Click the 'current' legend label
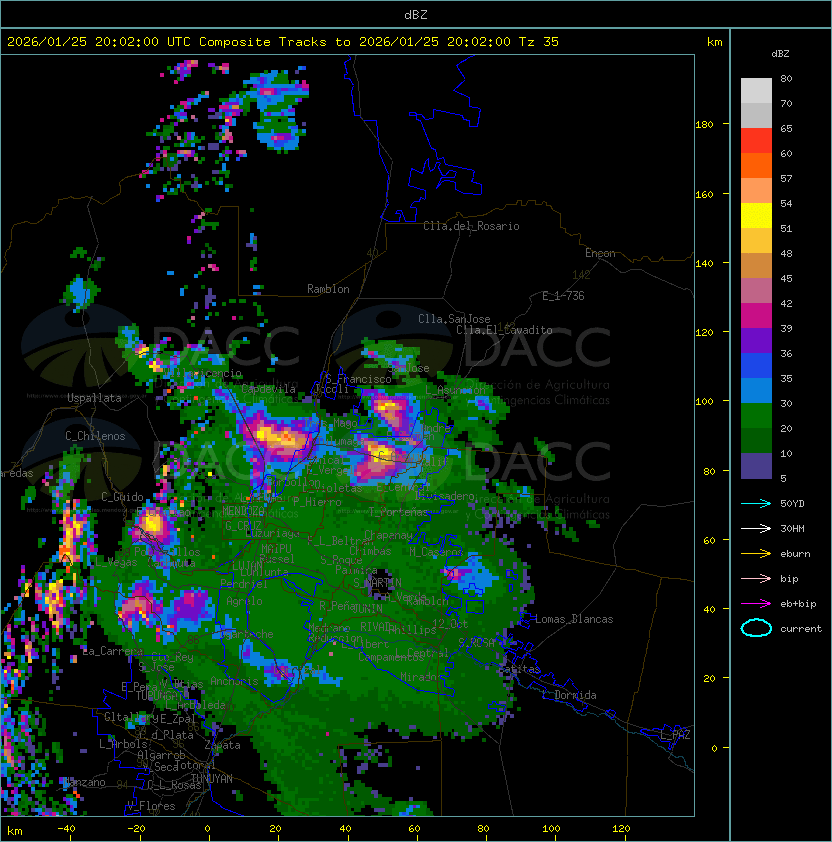Image resolution: width=832 pixels, height=842 pixels. click(801, 629)
